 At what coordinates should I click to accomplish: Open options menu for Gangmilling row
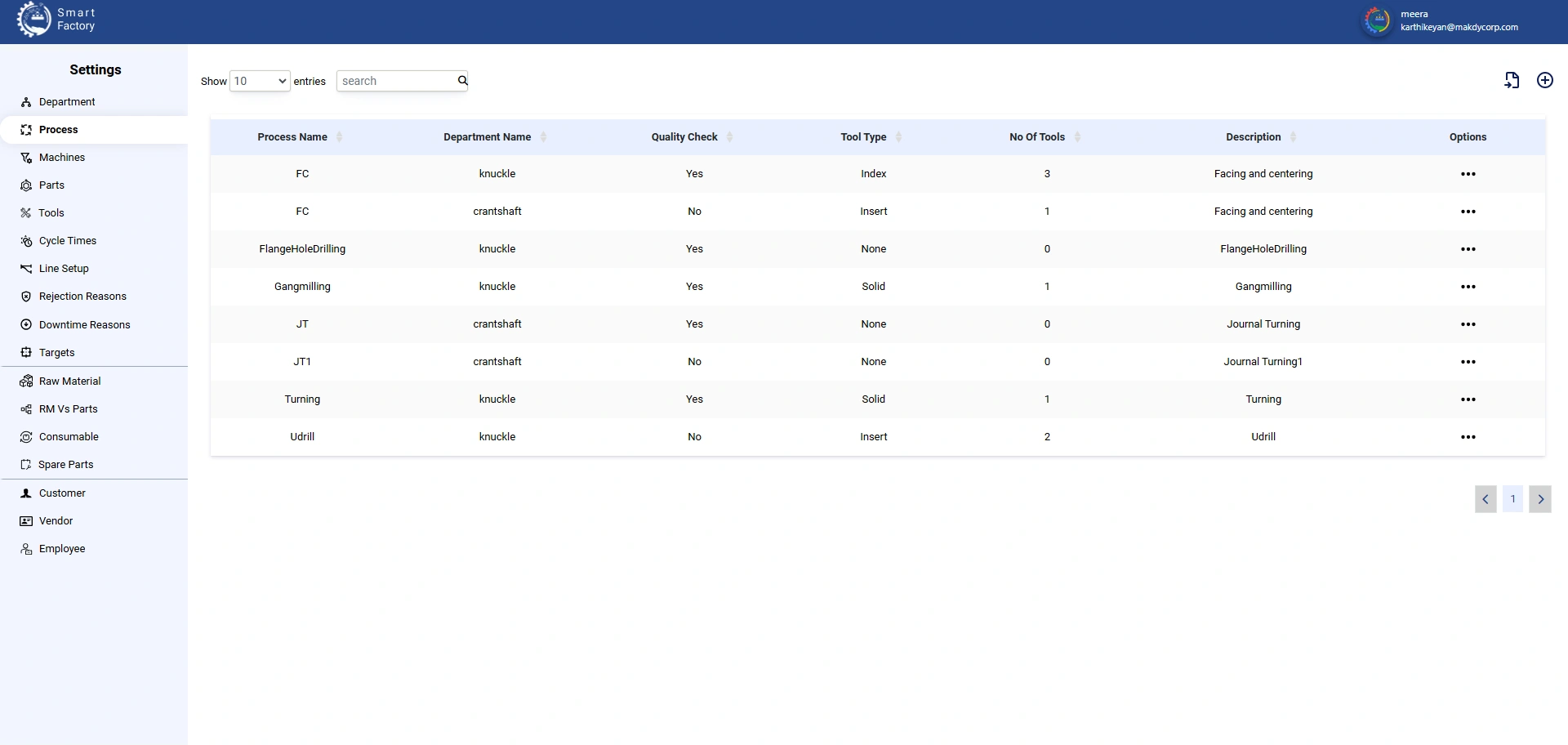[1468, 287]
